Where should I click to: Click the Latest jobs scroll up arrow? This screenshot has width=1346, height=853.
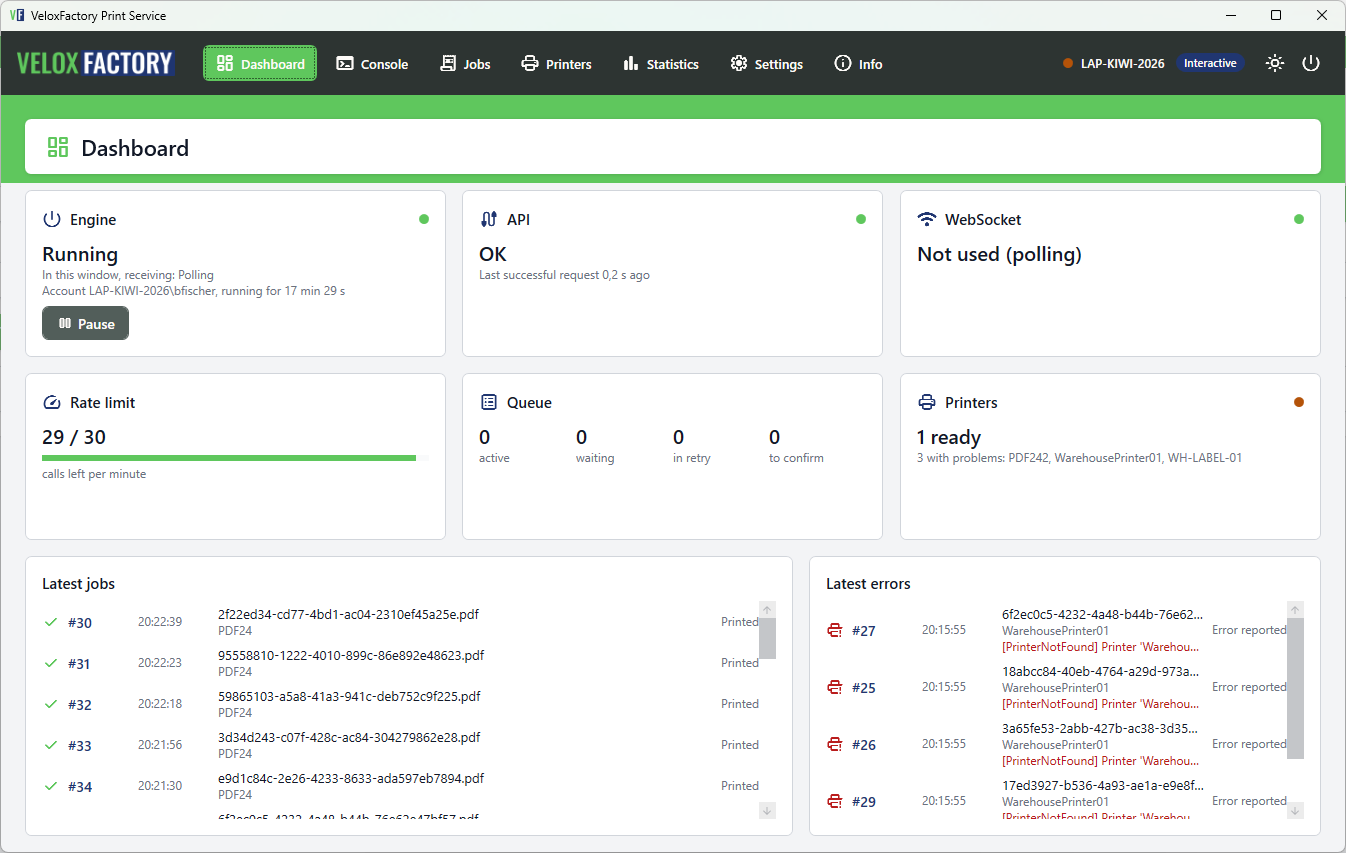tap(768, 609)
